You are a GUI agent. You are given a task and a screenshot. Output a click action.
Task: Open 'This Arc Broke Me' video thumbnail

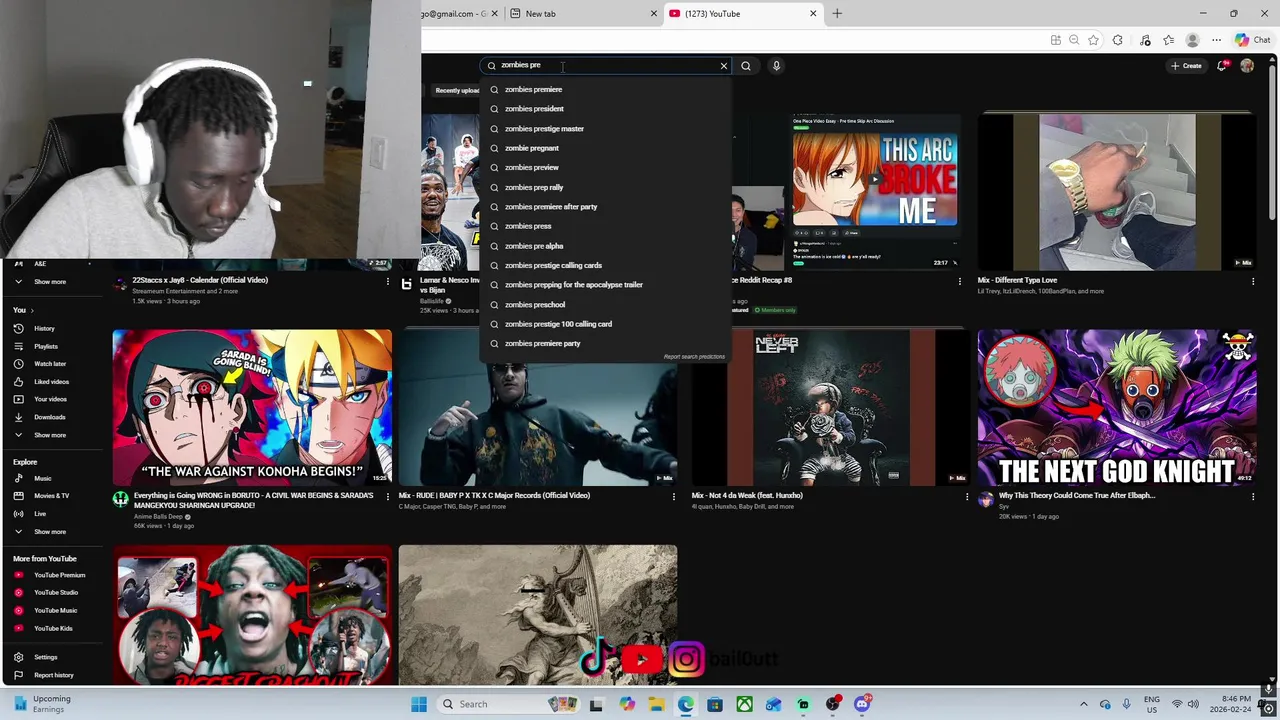875,192
